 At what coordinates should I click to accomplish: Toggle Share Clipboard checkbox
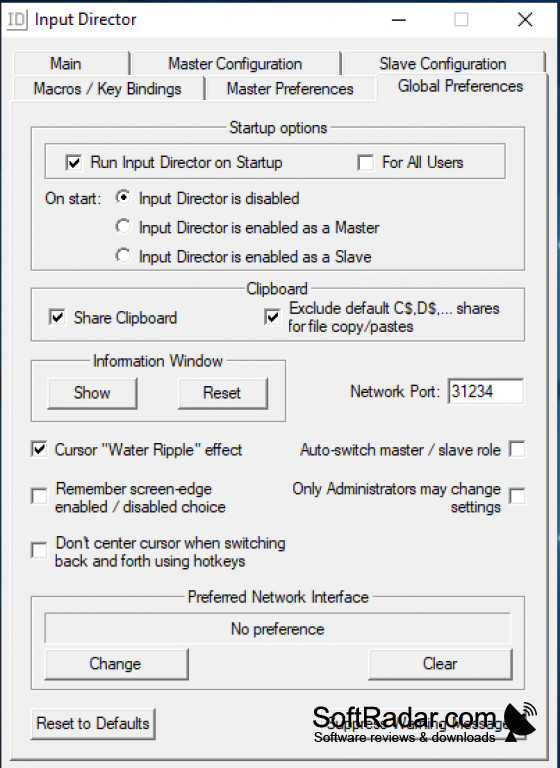pos(57,317)
